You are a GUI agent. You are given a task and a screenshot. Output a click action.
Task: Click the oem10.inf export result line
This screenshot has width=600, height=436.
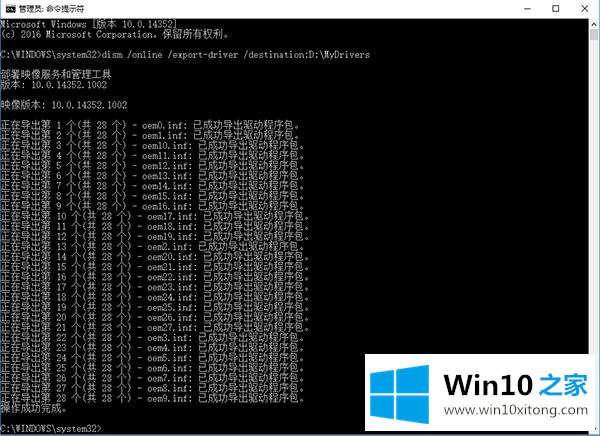pos(152,145)
